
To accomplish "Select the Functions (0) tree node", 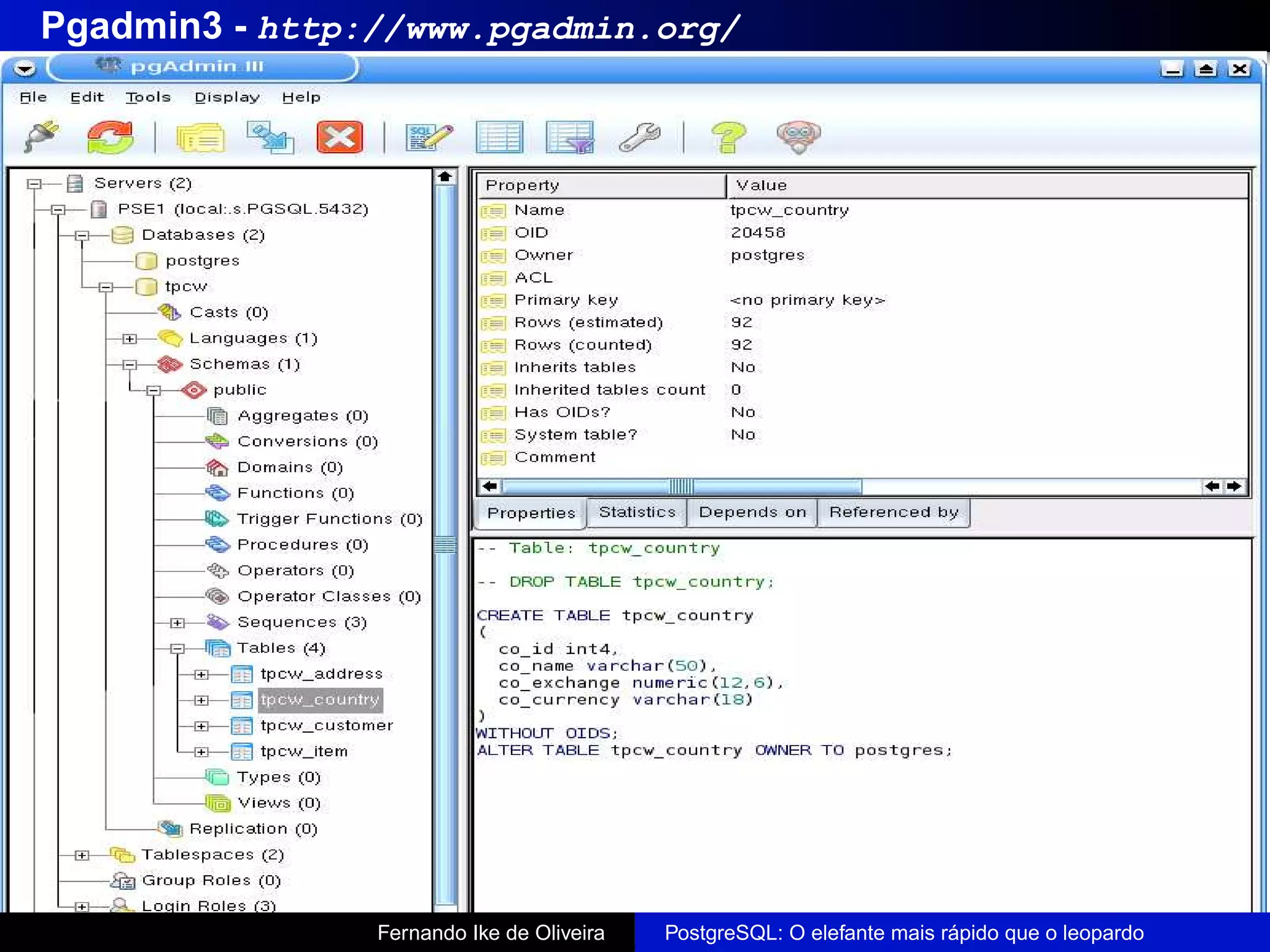I will coord(295,493).
